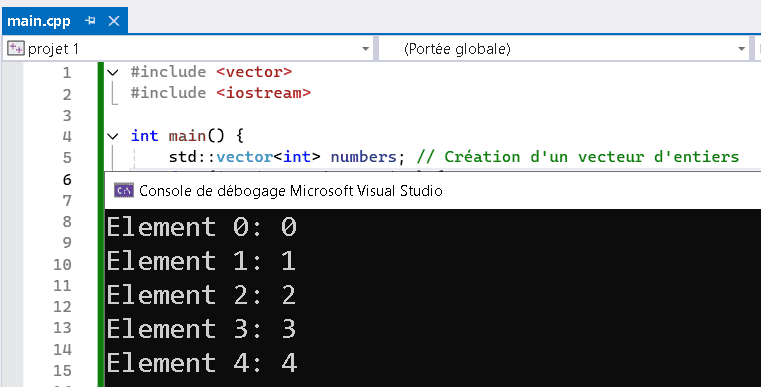Click console output 'Element 2: 2'
This screenshot has width=761, height=387.
click(x=201, y=295)
